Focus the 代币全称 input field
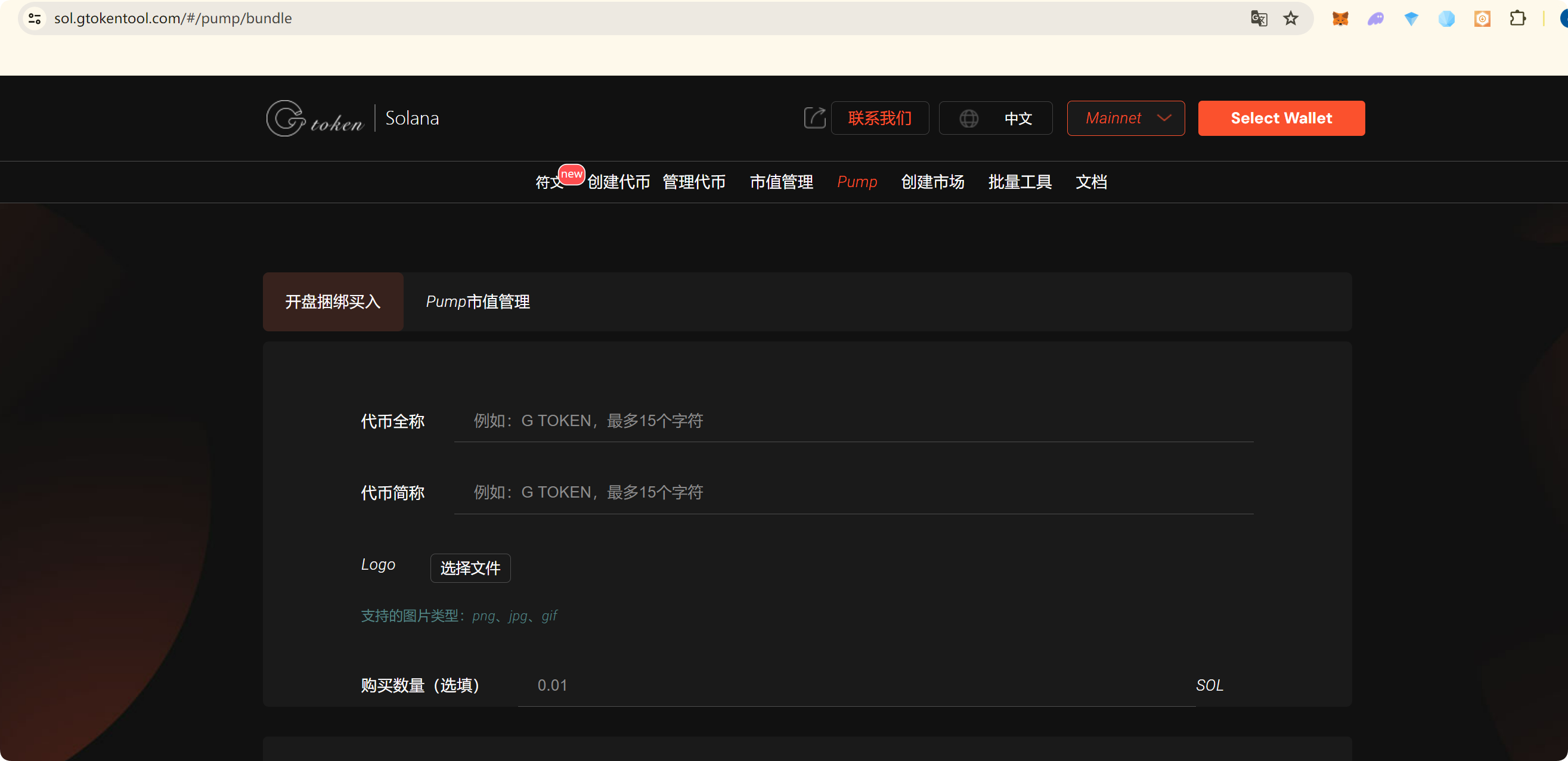This screenshot has height=761, width=1568. point(854,421)
